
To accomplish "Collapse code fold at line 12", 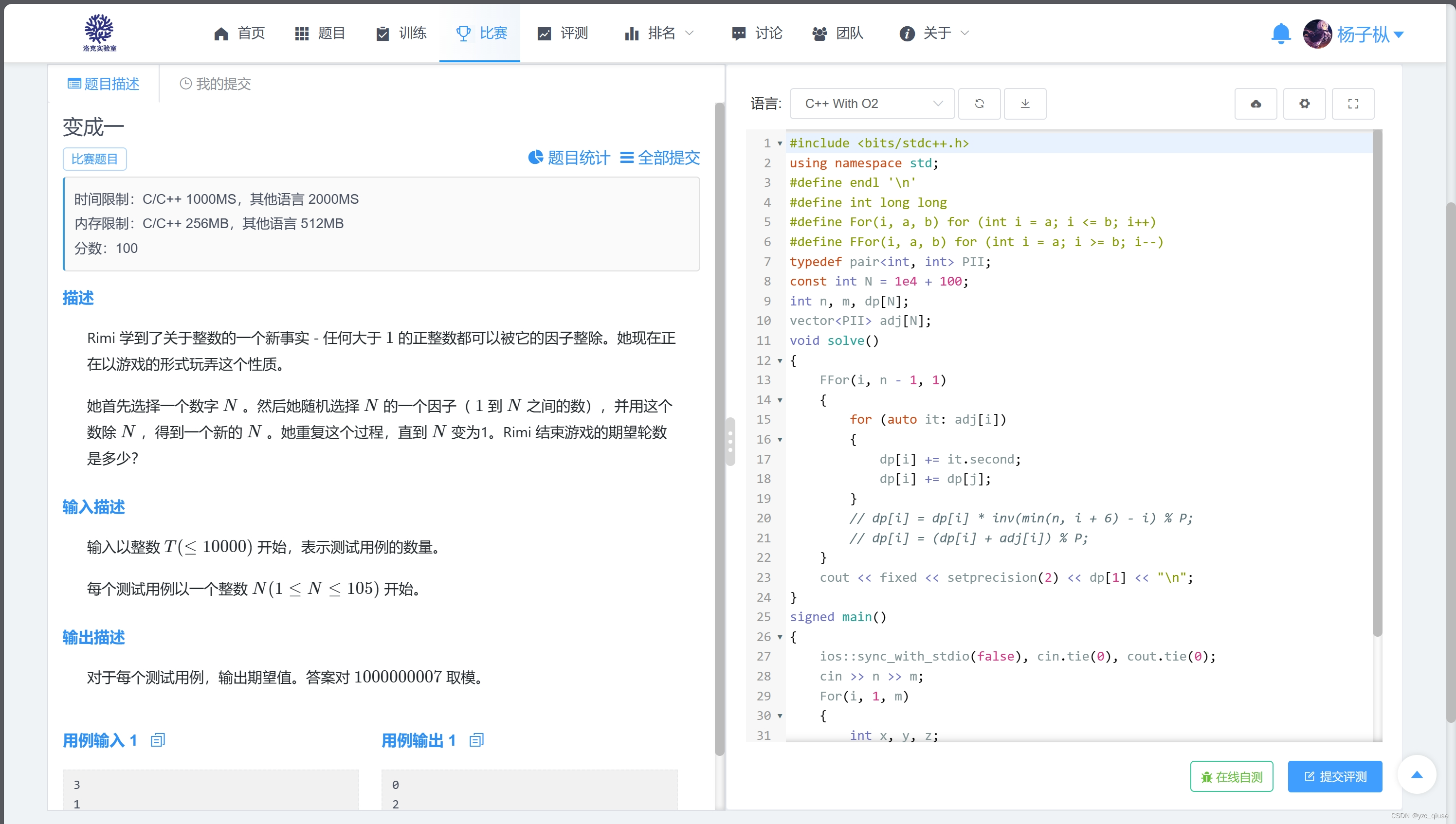I will click(780, 360).
